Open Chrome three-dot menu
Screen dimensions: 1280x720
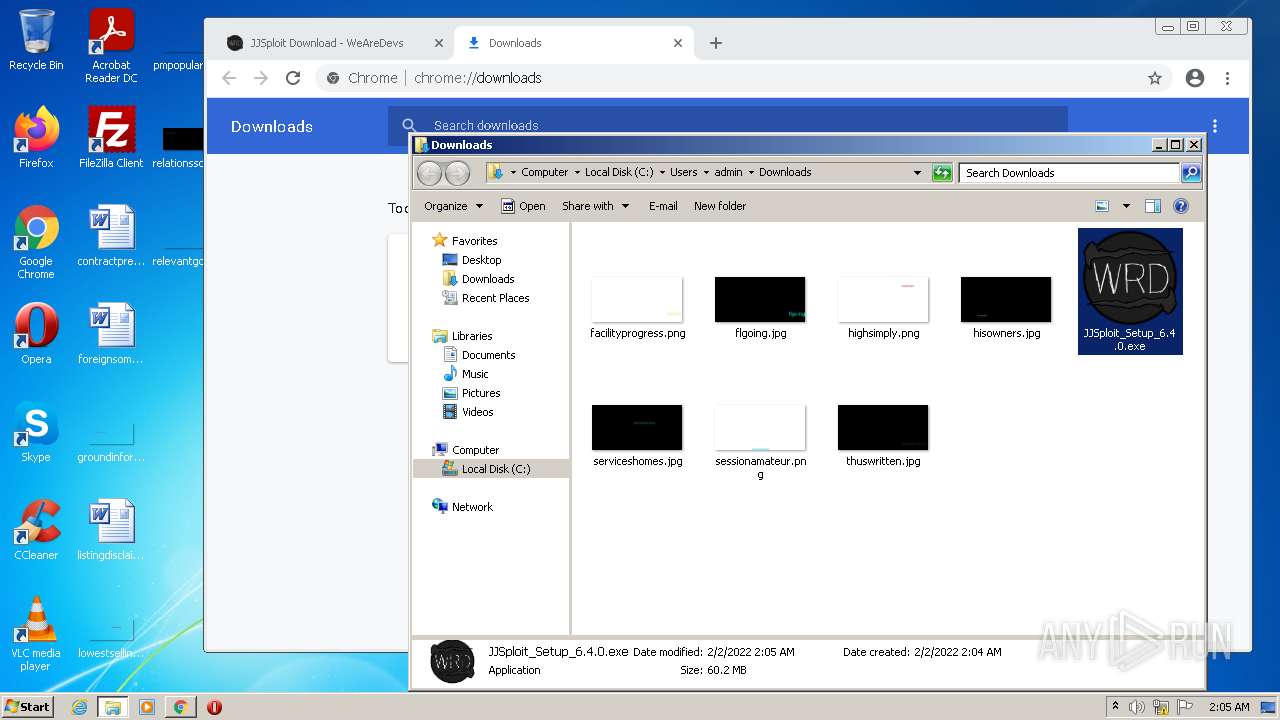pyautogui.click(x=1228, y=78)
